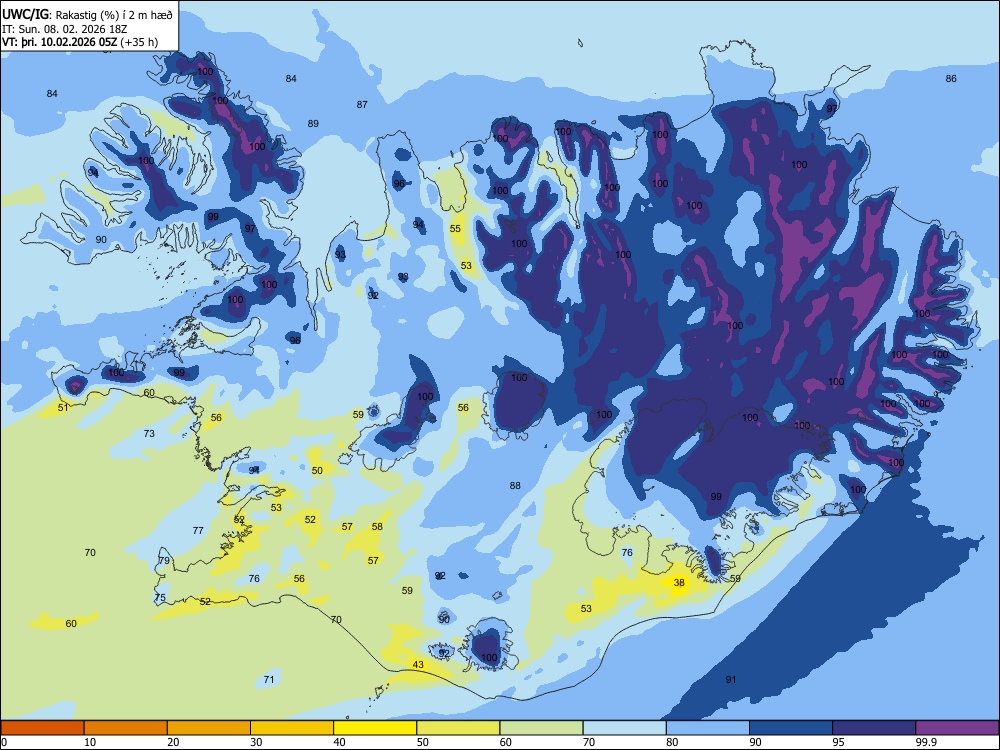Viewport: 1000px width, 750px height.
Task: Click the map value '91' over the sea
Action: [731, 679]
